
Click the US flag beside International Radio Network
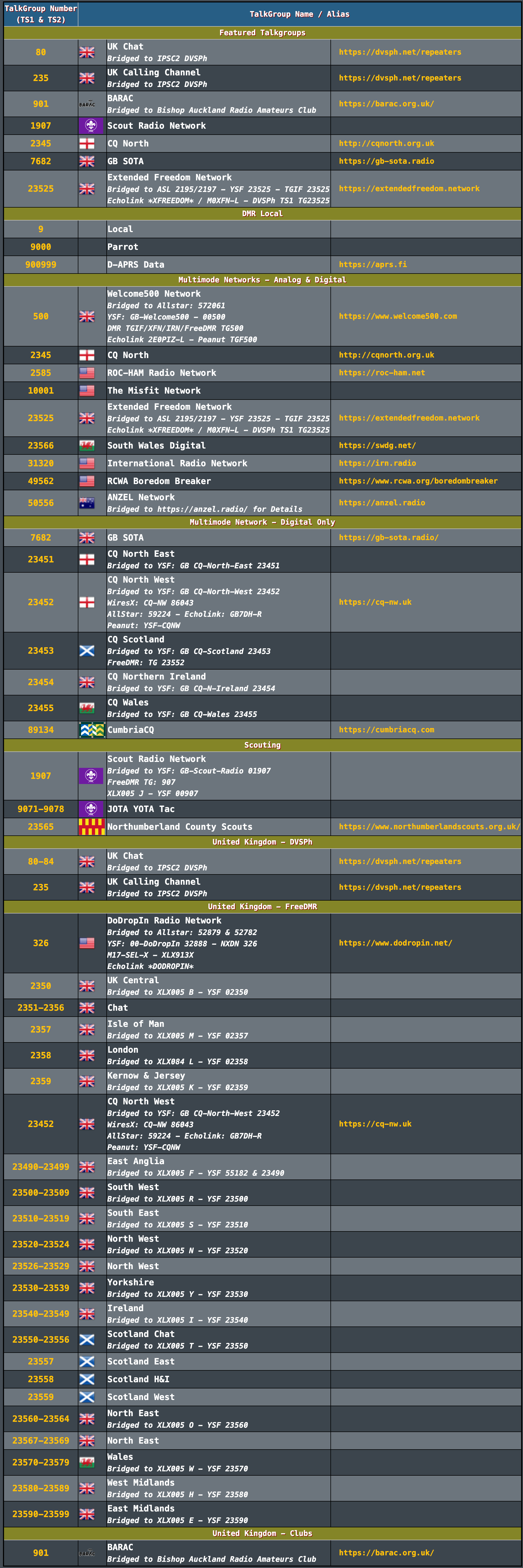(87, 463)
